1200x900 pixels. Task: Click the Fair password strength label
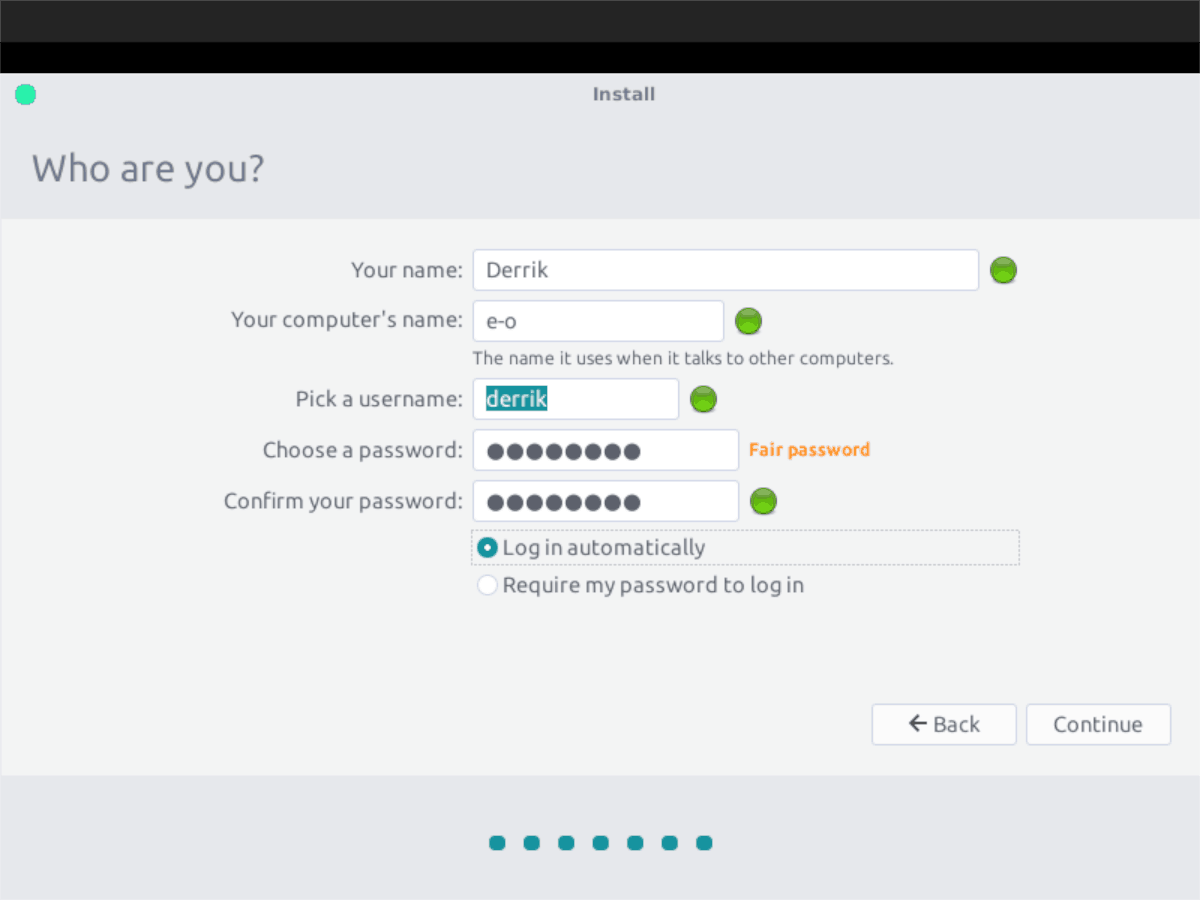coord(809,450)
